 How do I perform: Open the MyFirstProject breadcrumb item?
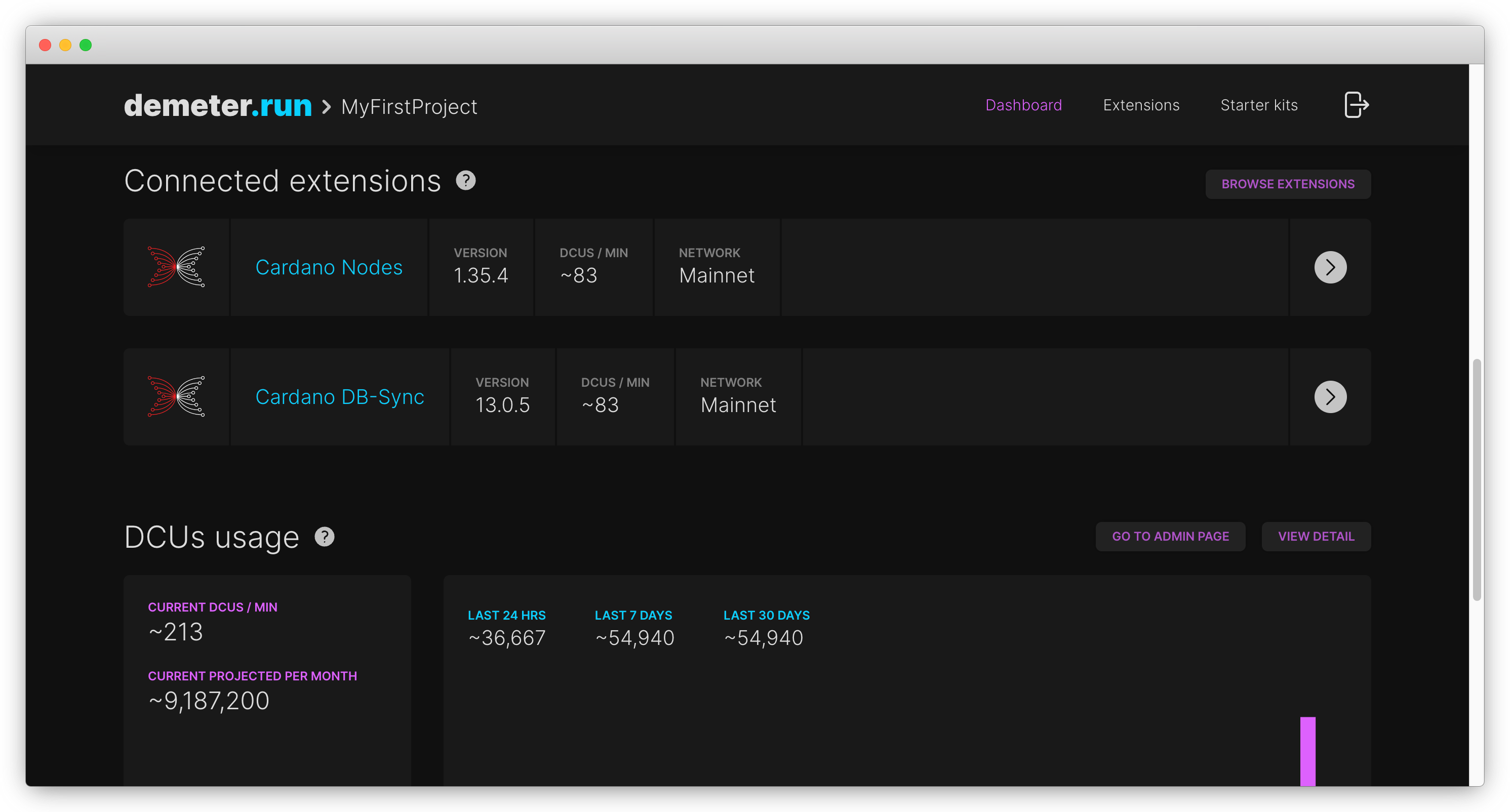(409, 107)
